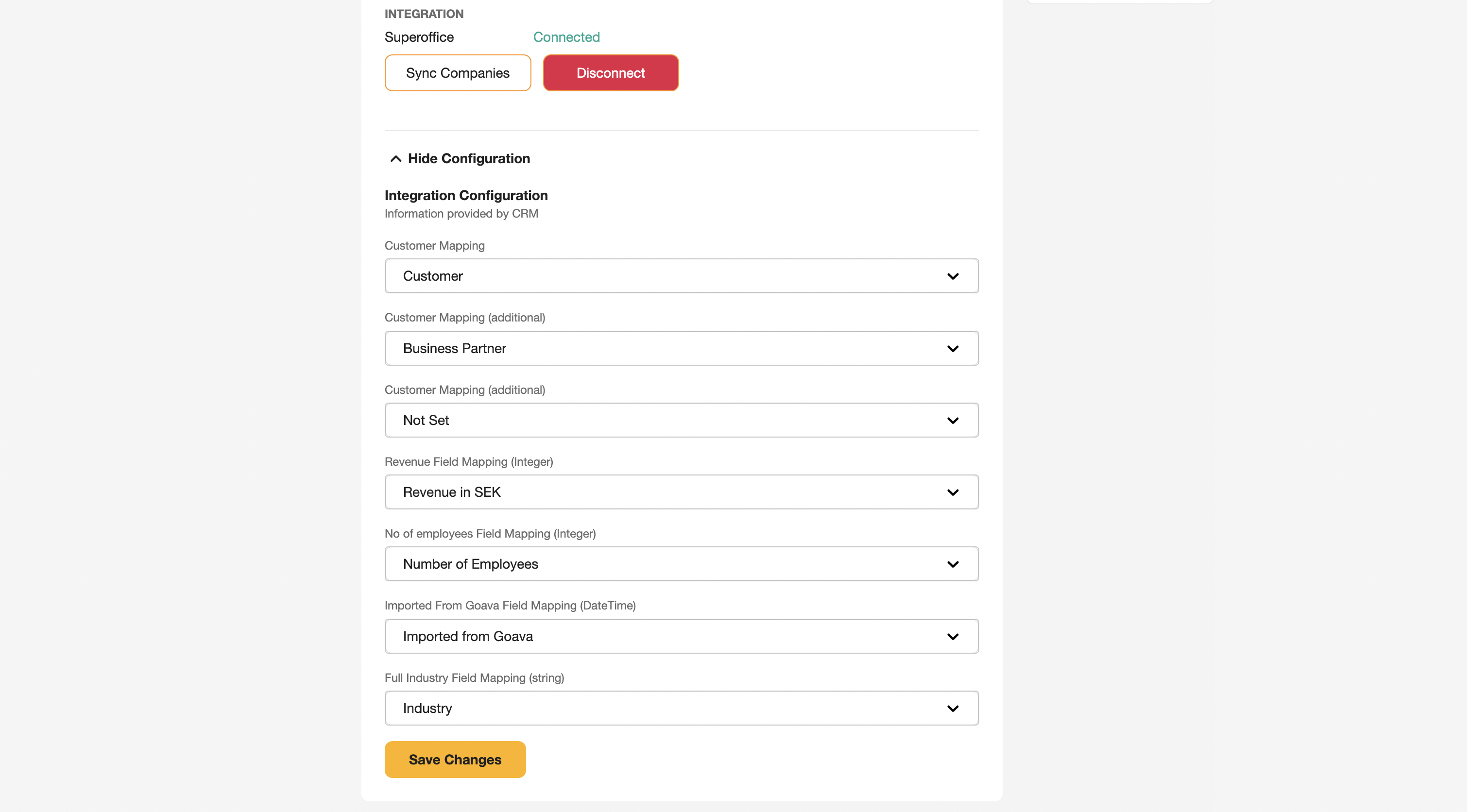Open the Number of Employees dropdown
The image size is (1467, 812).
[x=682, y=564]
